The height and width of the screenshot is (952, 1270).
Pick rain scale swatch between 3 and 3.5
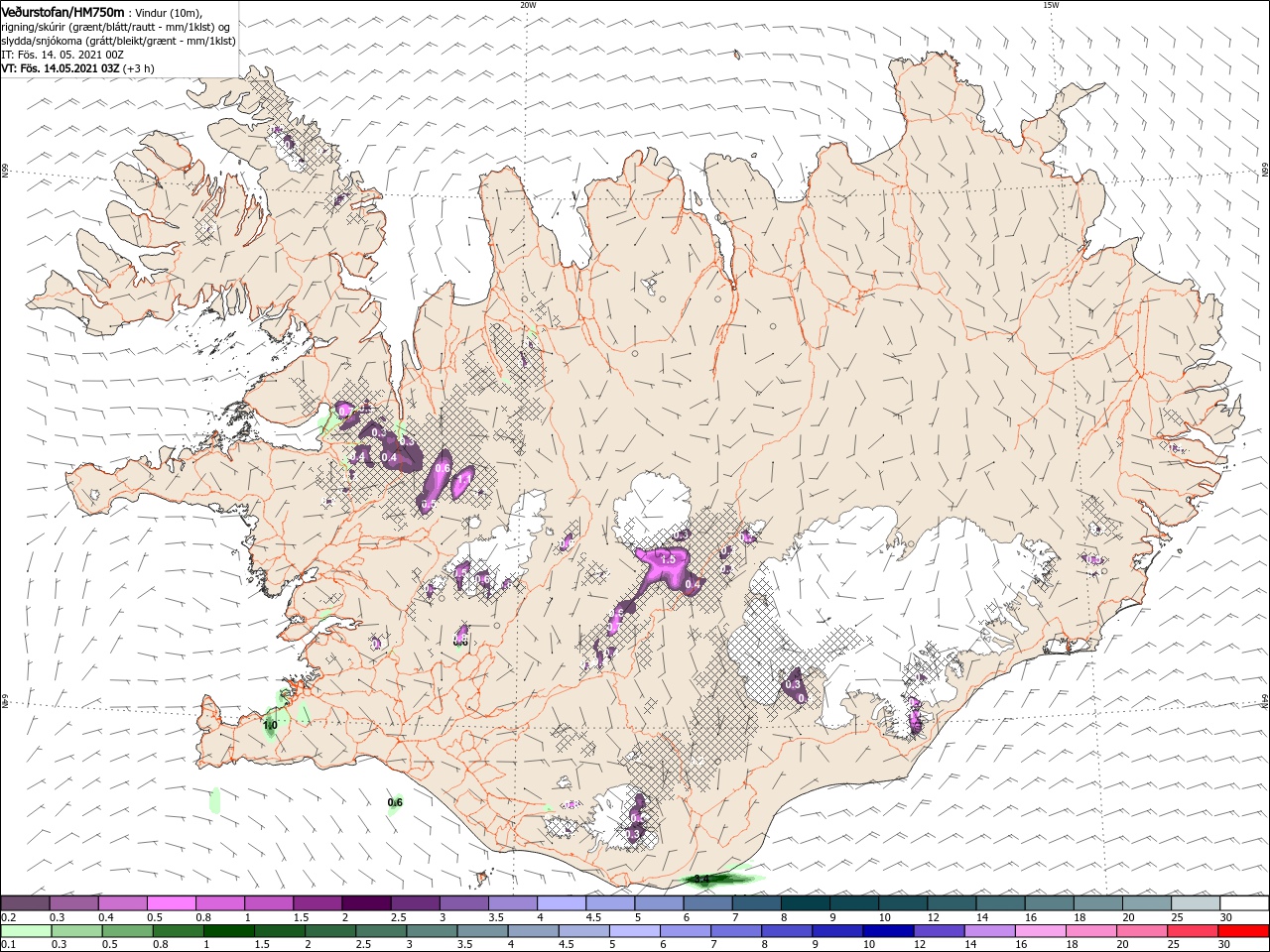coord(432,931)
